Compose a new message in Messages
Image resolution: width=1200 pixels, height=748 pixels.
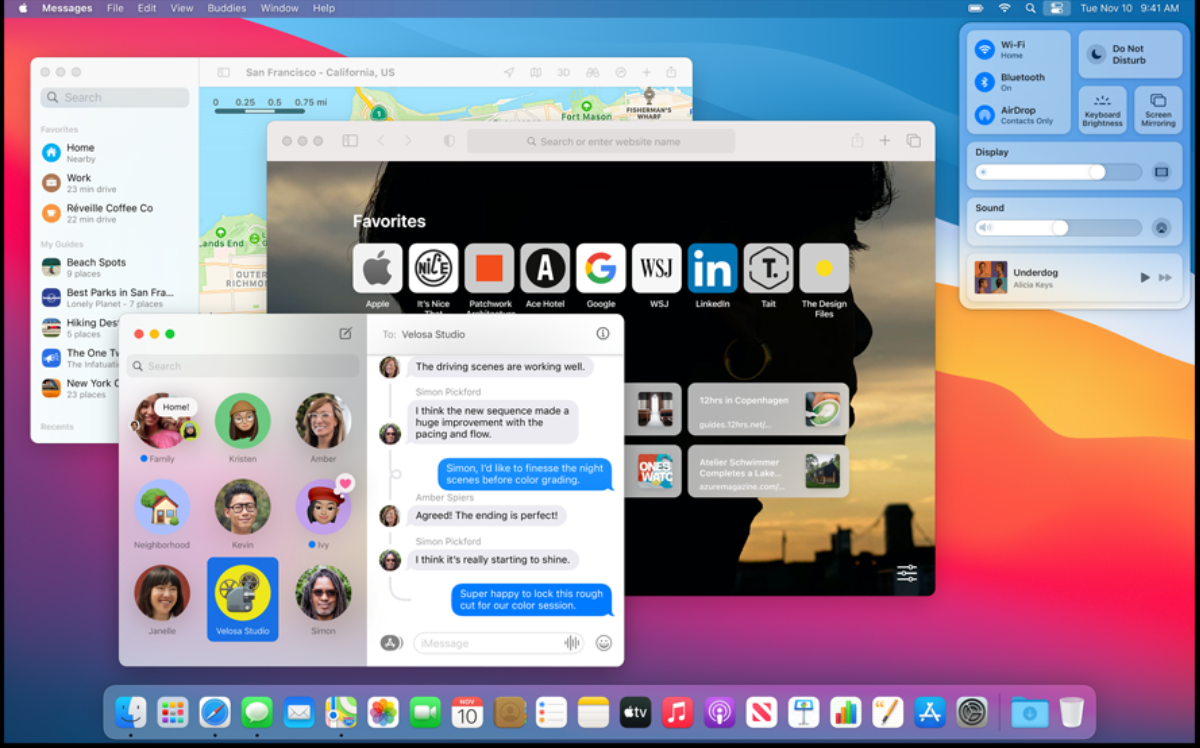coord(344,334)
